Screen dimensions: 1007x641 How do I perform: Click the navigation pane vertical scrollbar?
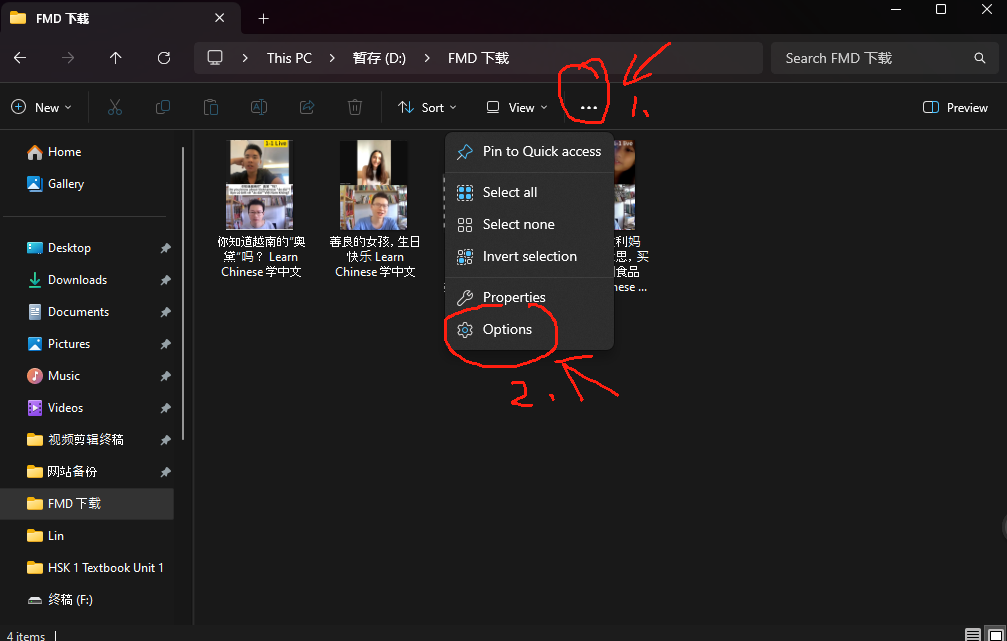[183, 293]
